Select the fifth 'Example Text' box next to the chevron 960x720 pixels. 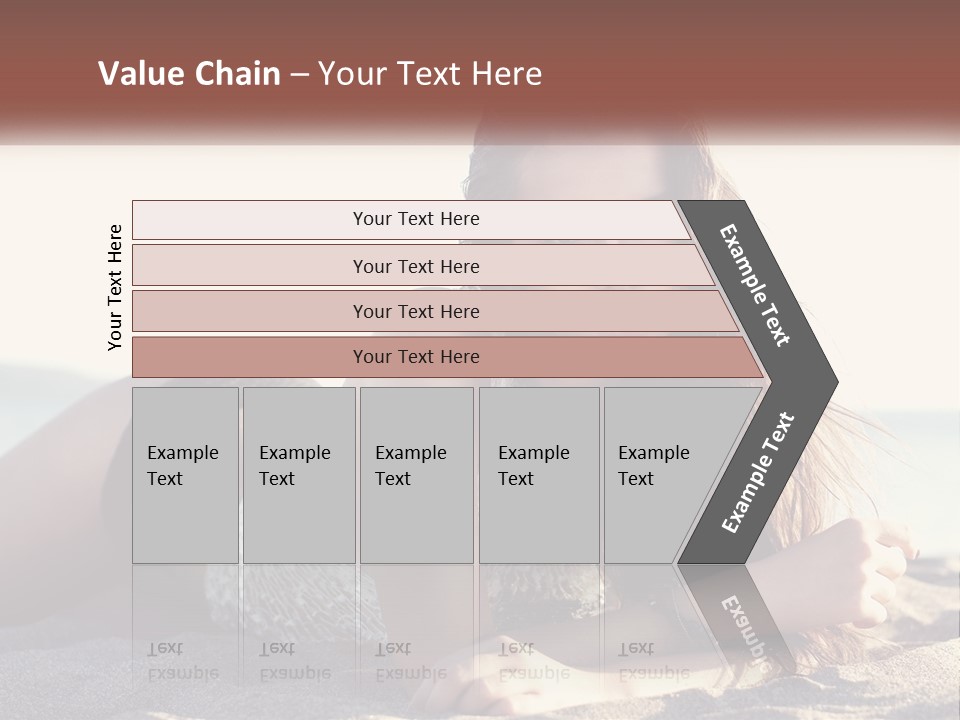coord(667,475)
